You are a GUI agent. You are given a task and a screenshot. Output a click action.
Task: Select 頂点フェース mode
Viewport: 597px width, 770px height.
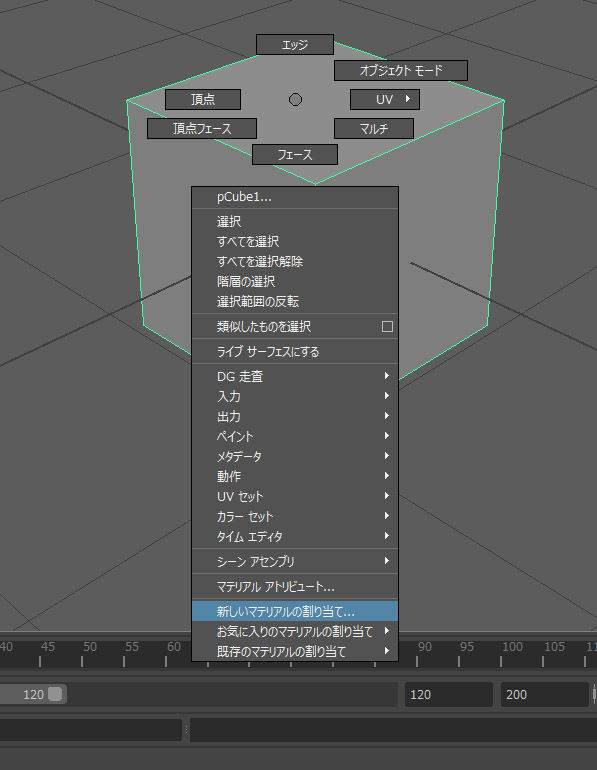[202, 129]
